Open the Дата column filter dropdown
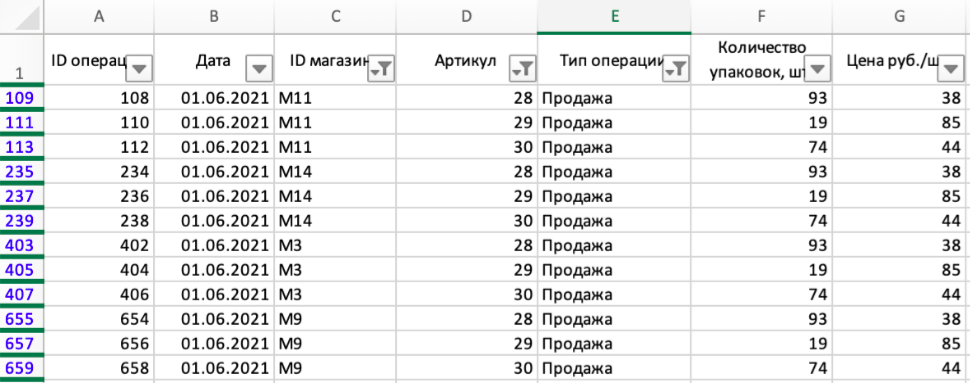 (259, 69)
